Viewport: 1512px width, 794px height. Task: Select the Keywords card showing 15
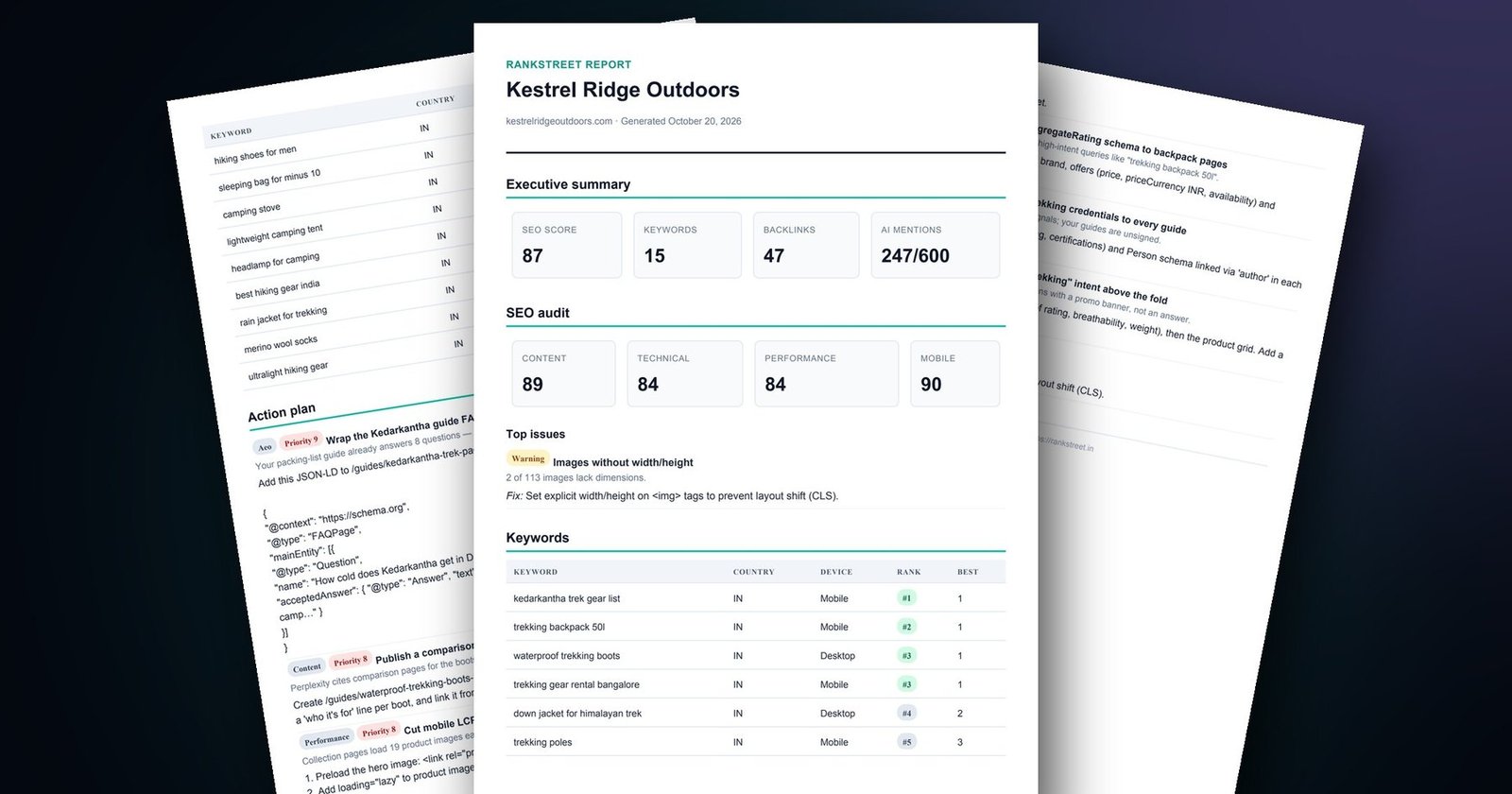(x=687, y=245)
